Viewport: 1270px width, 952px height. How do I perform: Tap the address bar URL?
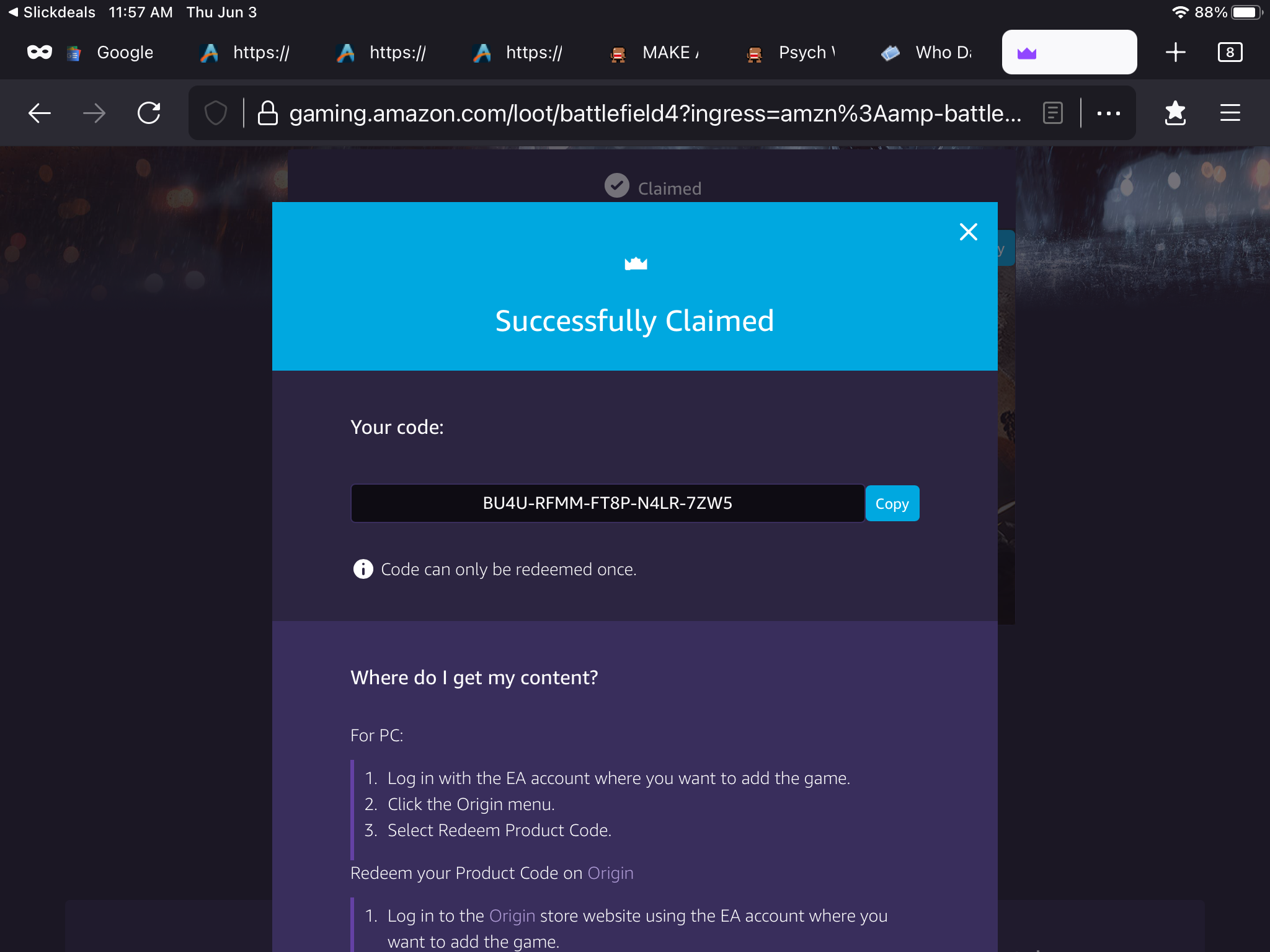pyautogui.click(x=655, y=113)
